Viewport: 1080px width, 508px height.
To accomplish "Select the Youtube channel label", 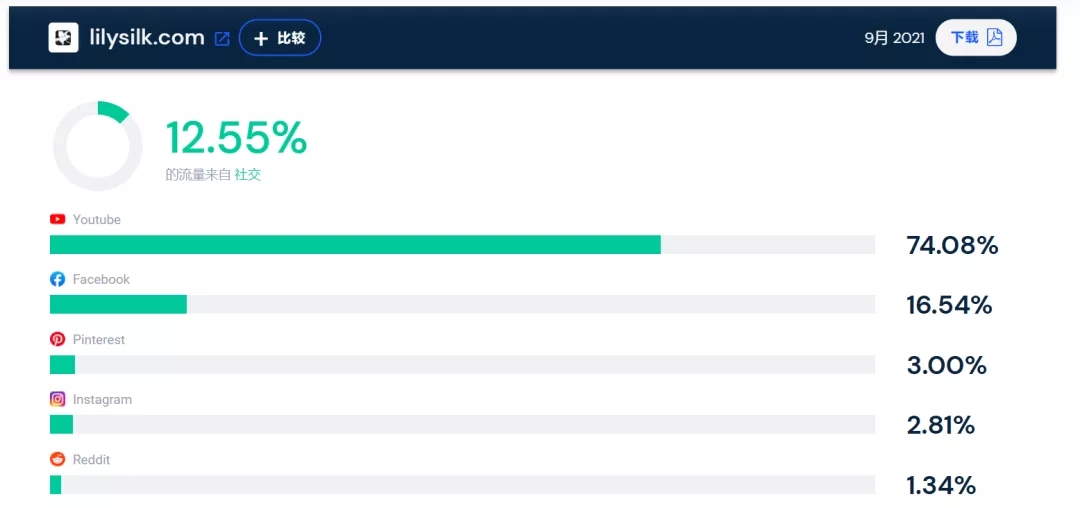I will pos(96,219).
